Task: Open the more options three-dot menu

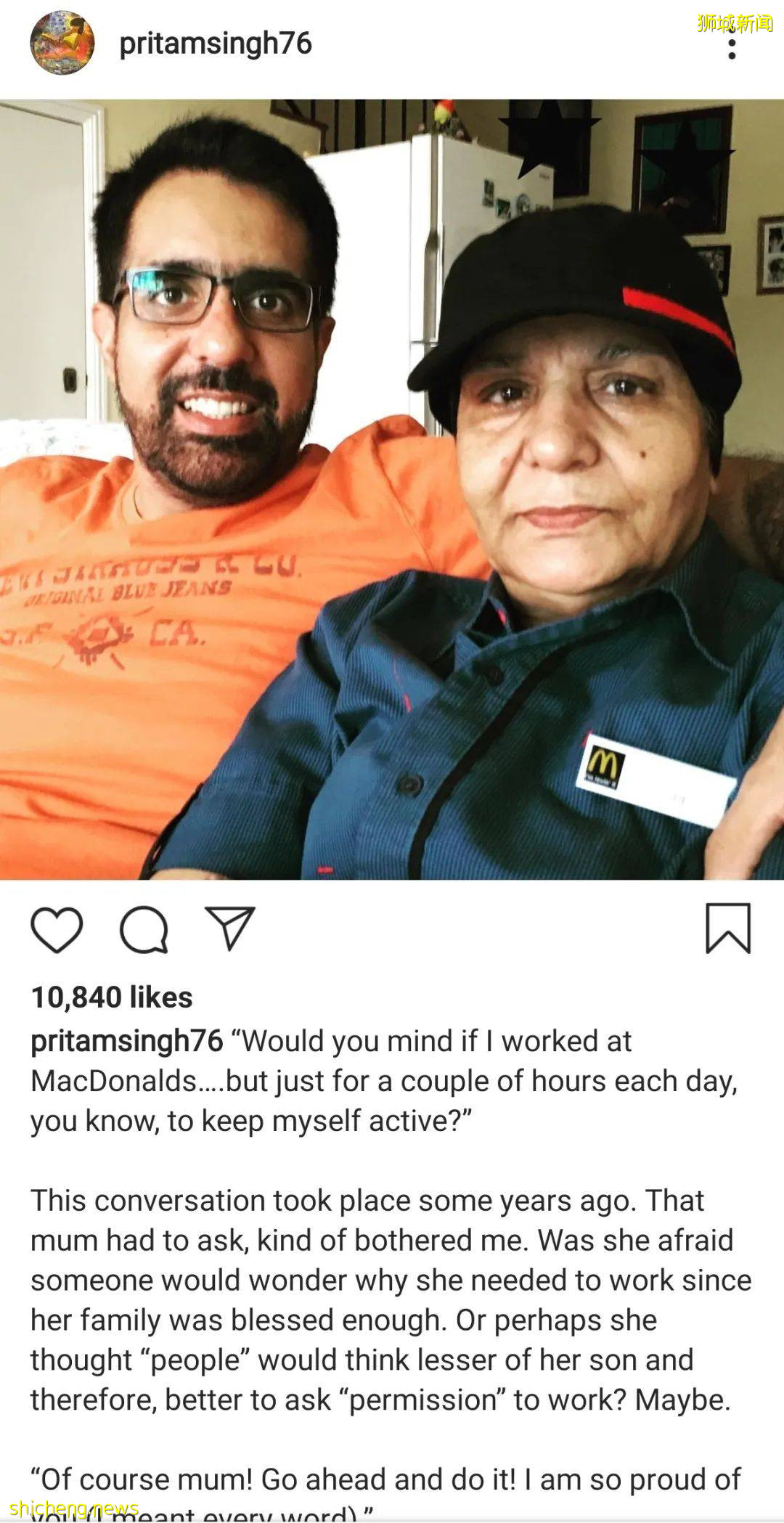Action: [x=732, y=48]
